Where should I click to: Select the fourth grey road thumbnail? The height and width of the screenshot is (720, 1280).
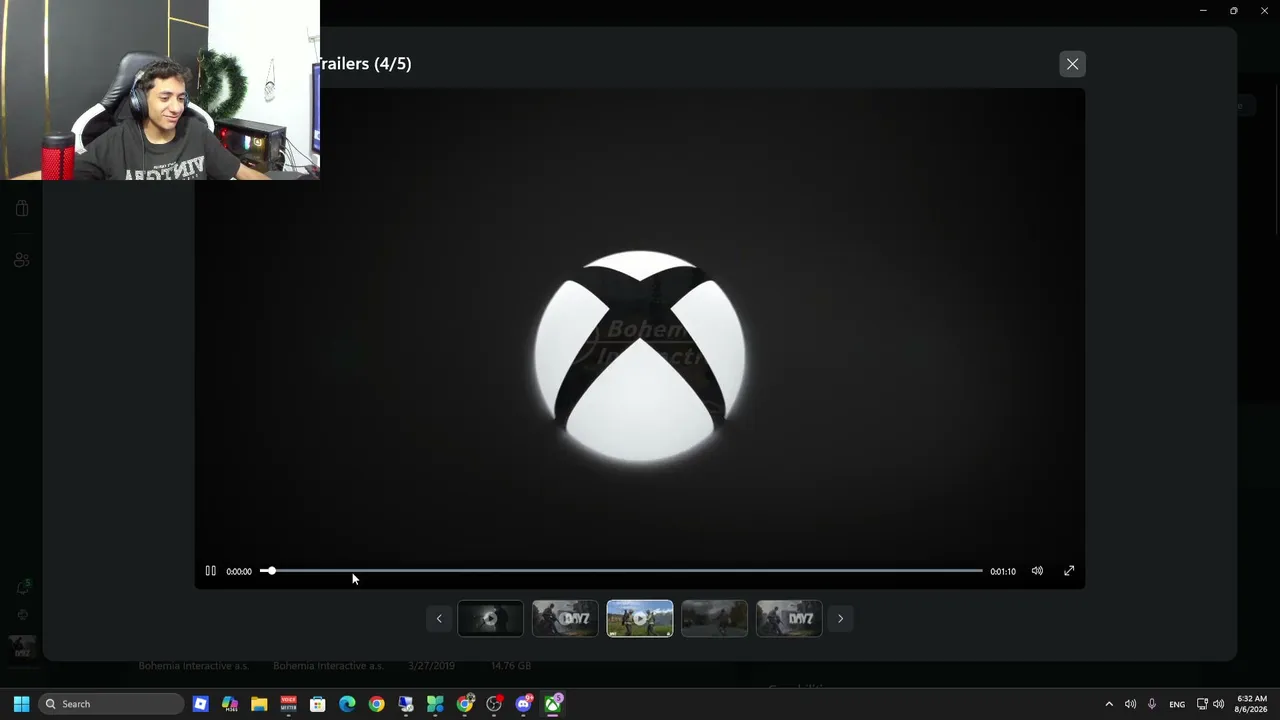pyautogui.click(x=714, y=619)
